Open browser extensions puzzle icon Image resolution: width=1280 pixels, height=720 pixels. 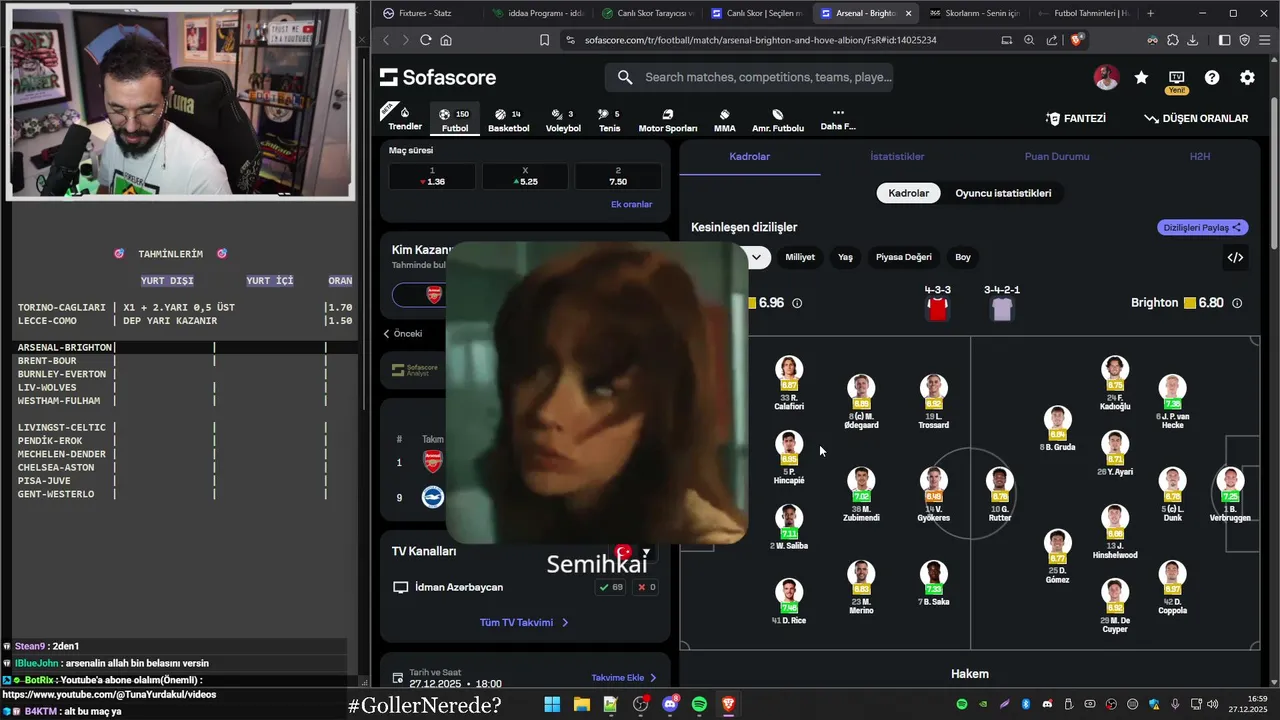[1173, 40]
